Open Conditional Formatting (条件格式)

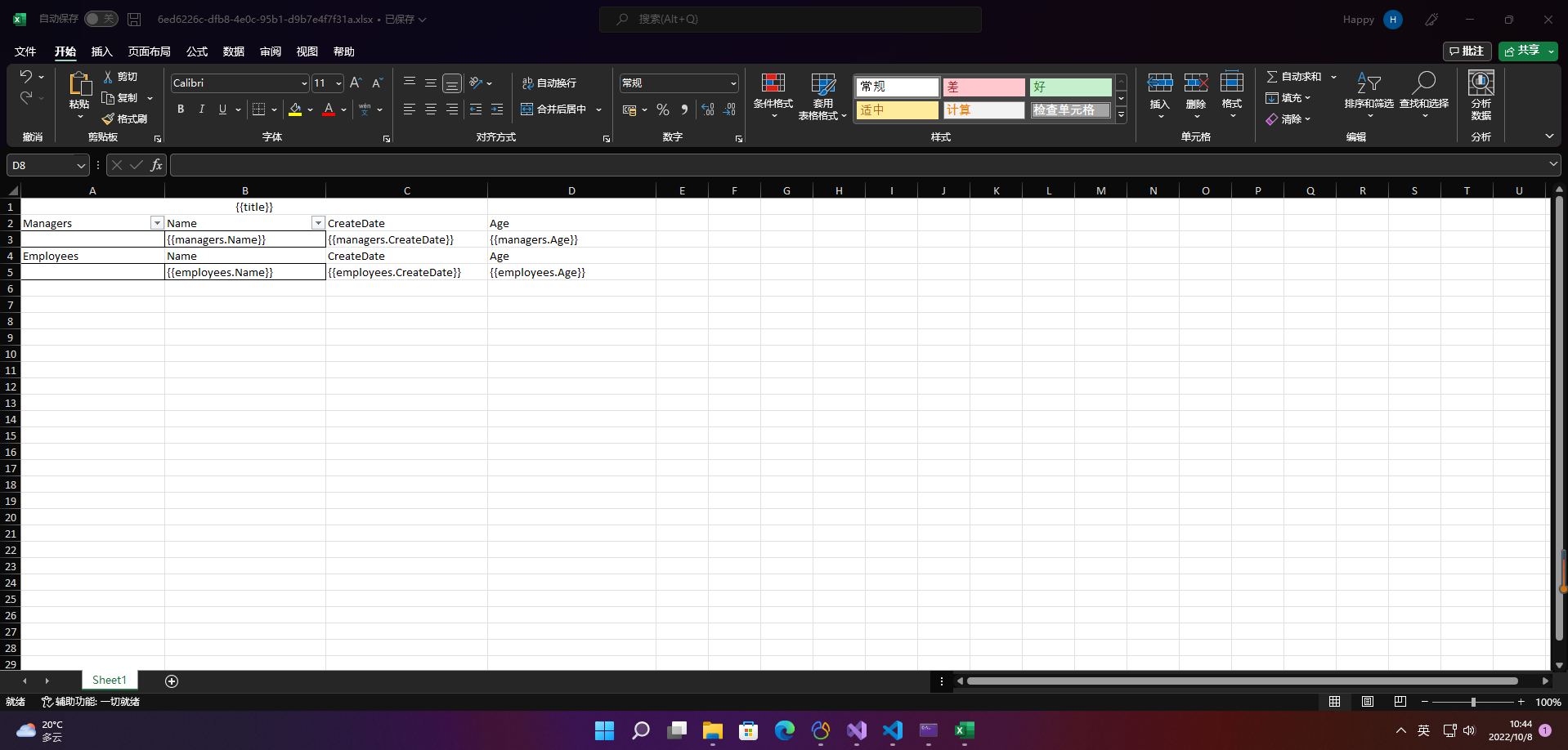[x=773, y=96]
